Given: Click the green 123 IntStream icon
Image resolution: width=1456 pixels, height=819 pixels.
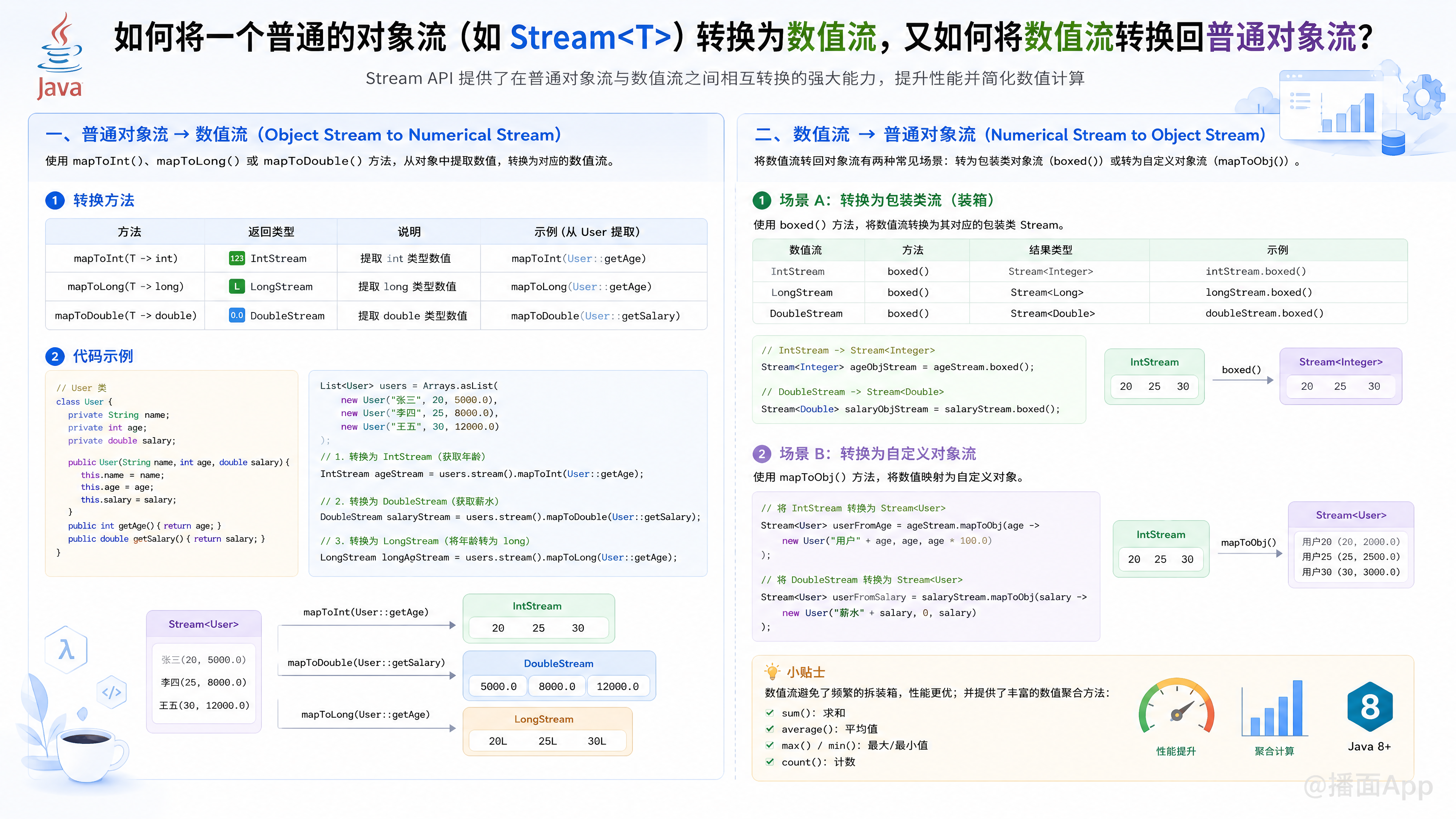Looking at the screenshot, I should (x=237, y=258).
